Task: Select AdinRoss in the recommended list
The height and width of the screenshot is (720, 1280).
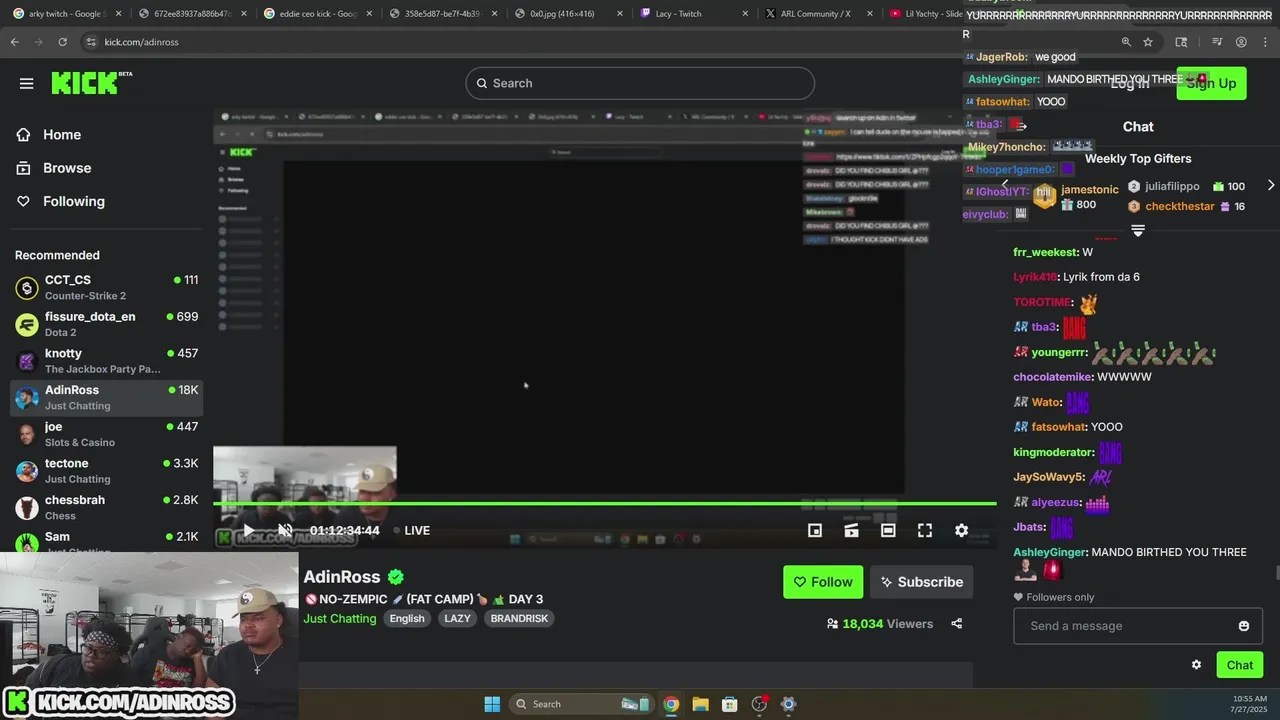Action: click(x=106, y=398)
